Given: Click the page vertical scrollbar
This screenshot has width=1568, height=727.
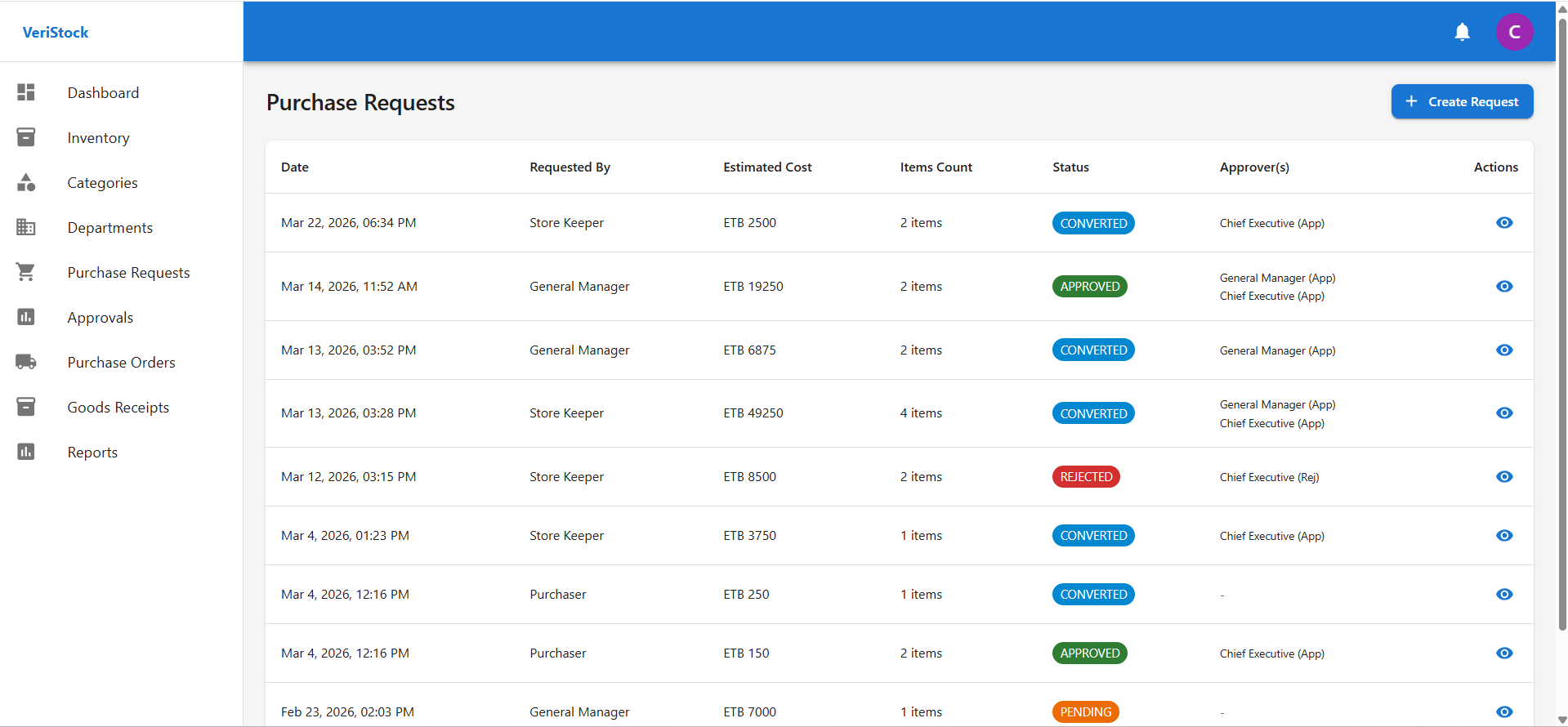Looking at the screenshot, I should [1561, 327].
